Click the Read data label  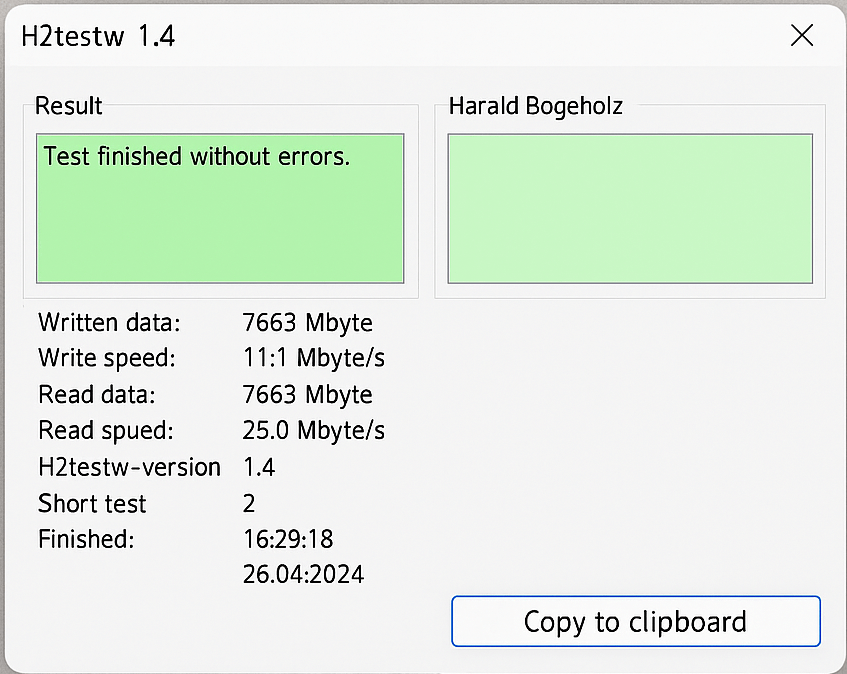pos(97,395)
